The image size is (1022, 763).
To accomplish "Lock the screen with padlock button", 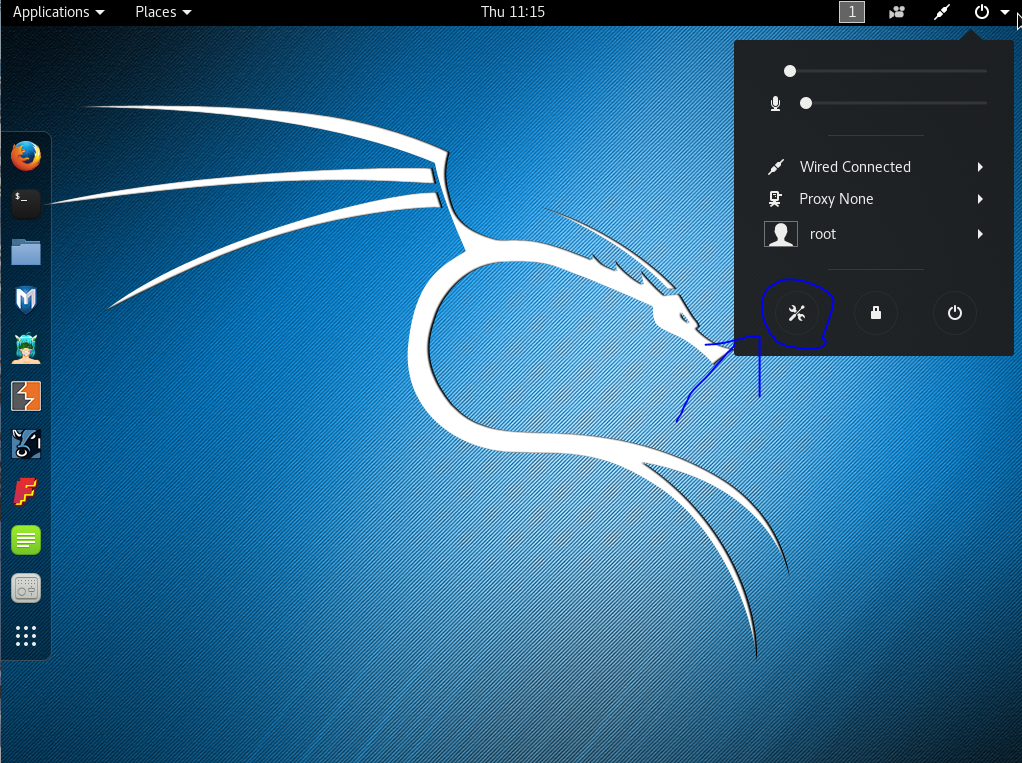I will 876,313.
